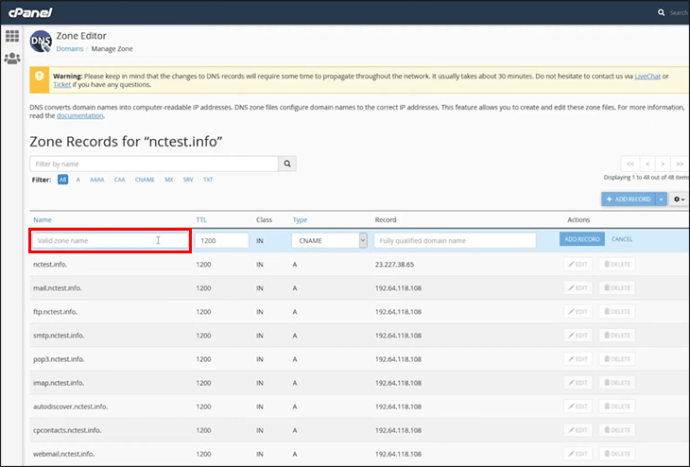Image resolution: width=690 pixels, height=467 pixels.
Task: Edit the autodiscover.nctest.info. record
Action: click(578, 406)
